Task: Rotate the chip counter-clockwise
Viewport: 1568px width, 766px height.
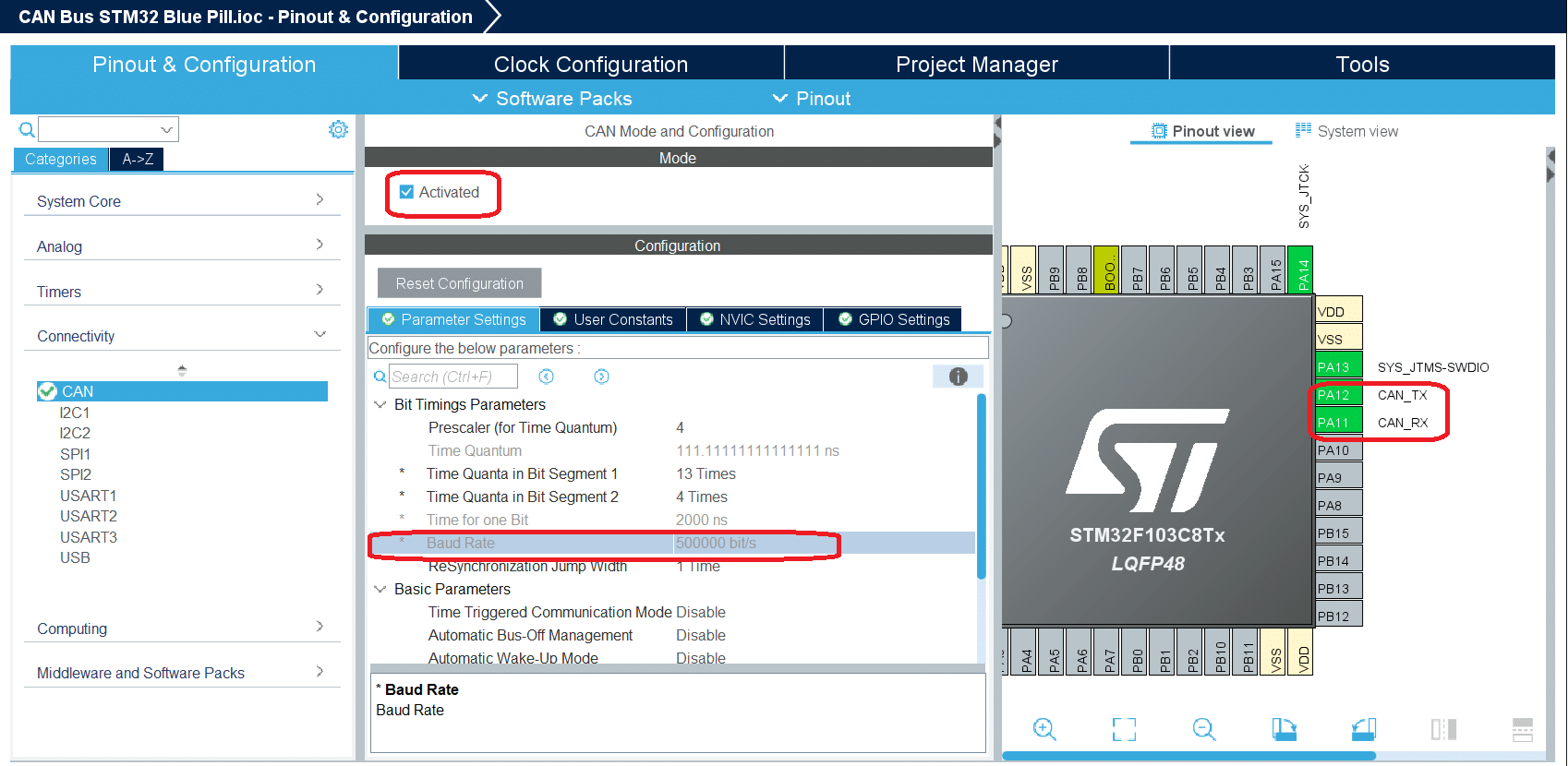Action: pyautogui.click(x=1364, y=729)
